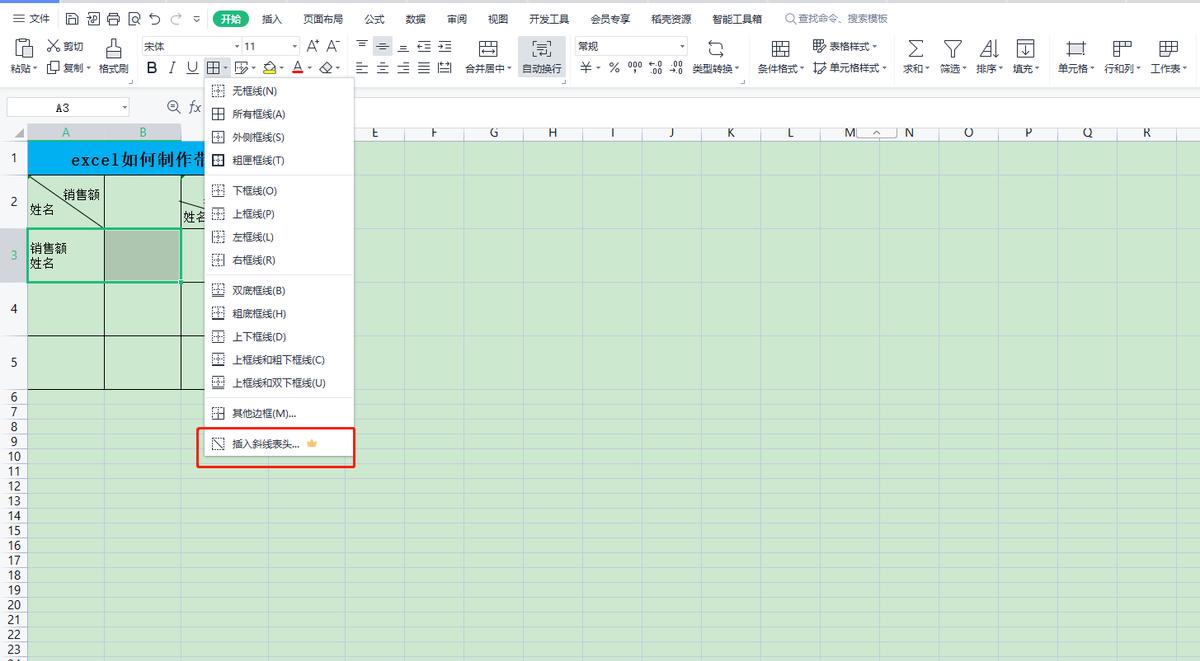Click the filter (筛选) funnel icon
The height and width of the screenshot is (661, 1200).
coord(952,49)
